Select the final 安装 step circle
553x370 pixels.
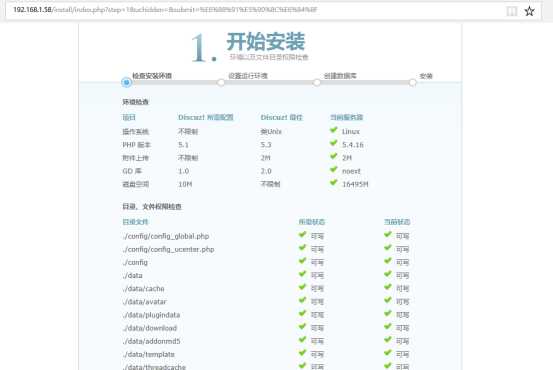tap(412, 83)
